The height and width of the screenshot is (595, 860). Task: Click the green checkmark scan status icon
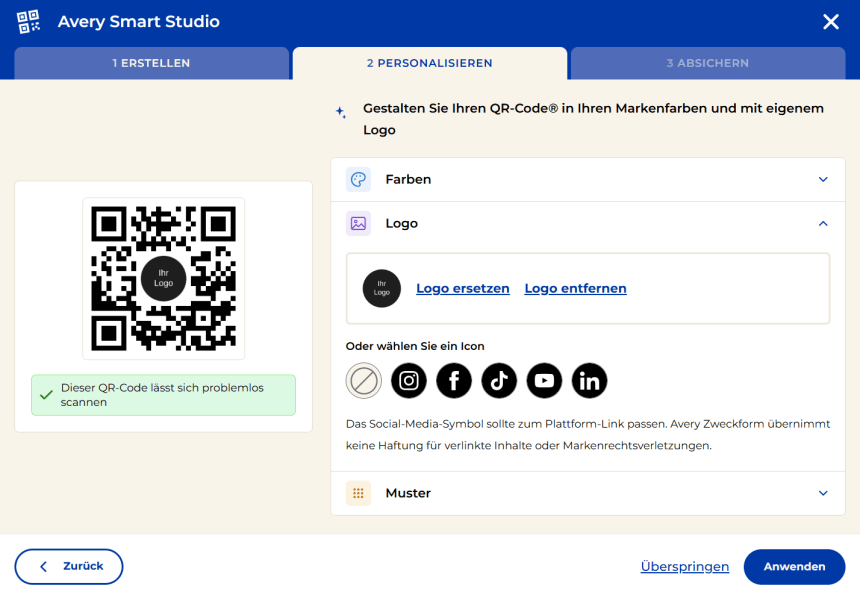[47, 395]
